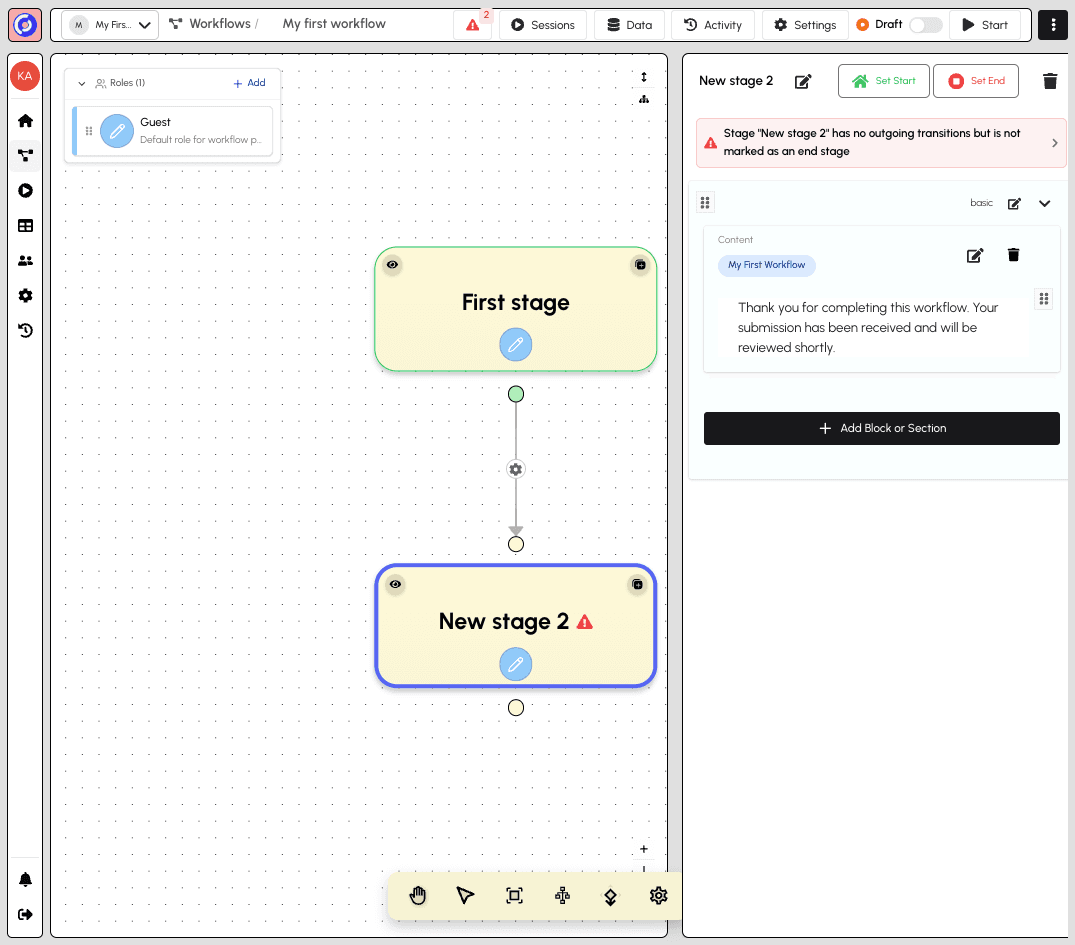This screenshot has height=945, width=1075.
Task: Collapse the Roles panel
Action: tap(82, 84)
